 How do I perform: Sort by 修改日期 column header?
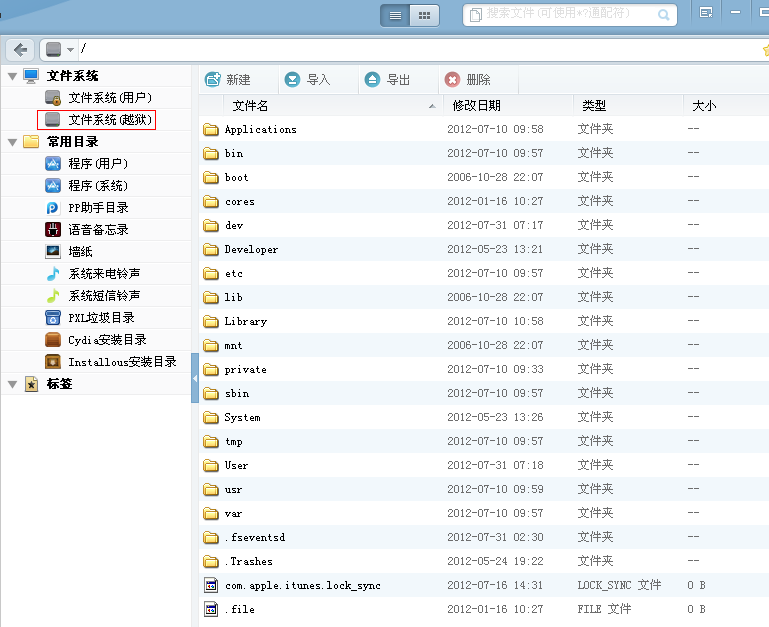click(x=477, y=105)
